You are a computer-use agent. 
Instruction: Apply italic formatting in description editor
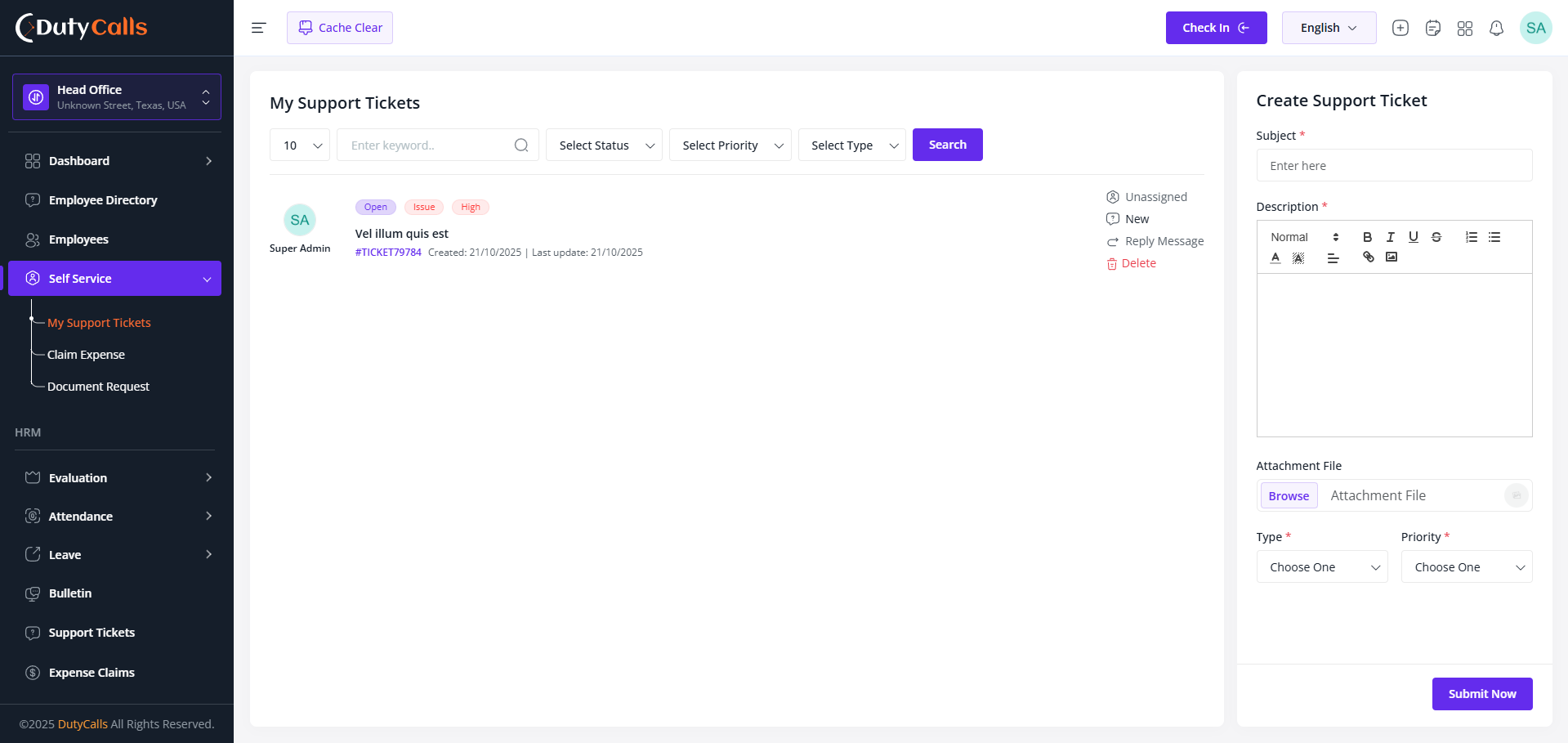(x=1390, y=237)
